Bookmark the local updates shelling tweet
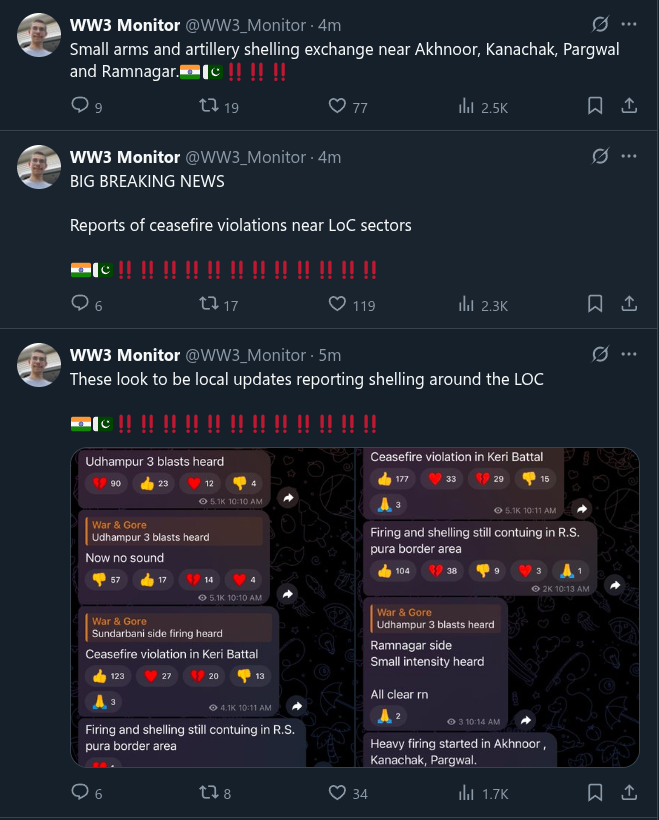This screenshot has height=820, width=659. 594,793
